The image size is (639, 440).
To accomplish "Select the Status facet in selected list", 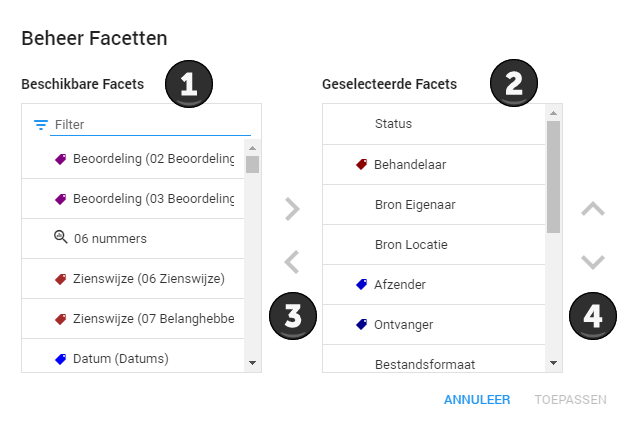I will [x=434, y=124].
